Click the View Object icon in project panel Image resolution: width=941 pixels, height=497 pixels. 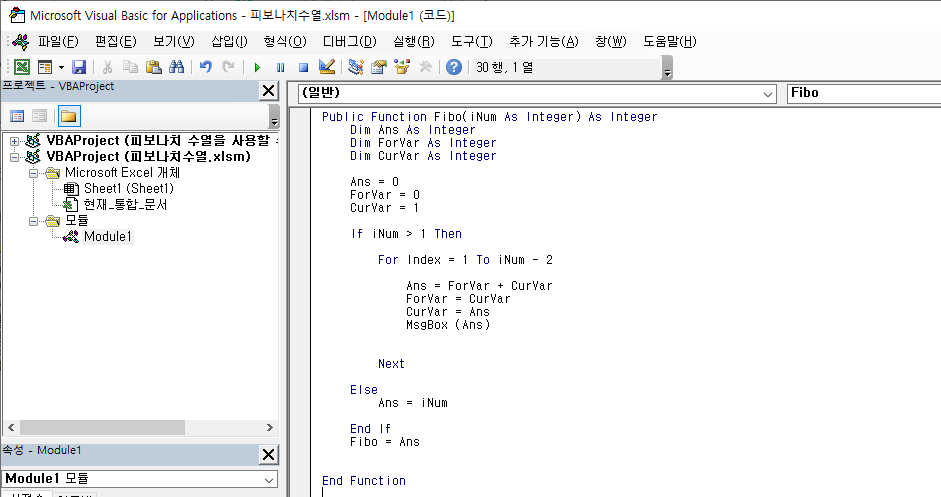coord(40,116)
